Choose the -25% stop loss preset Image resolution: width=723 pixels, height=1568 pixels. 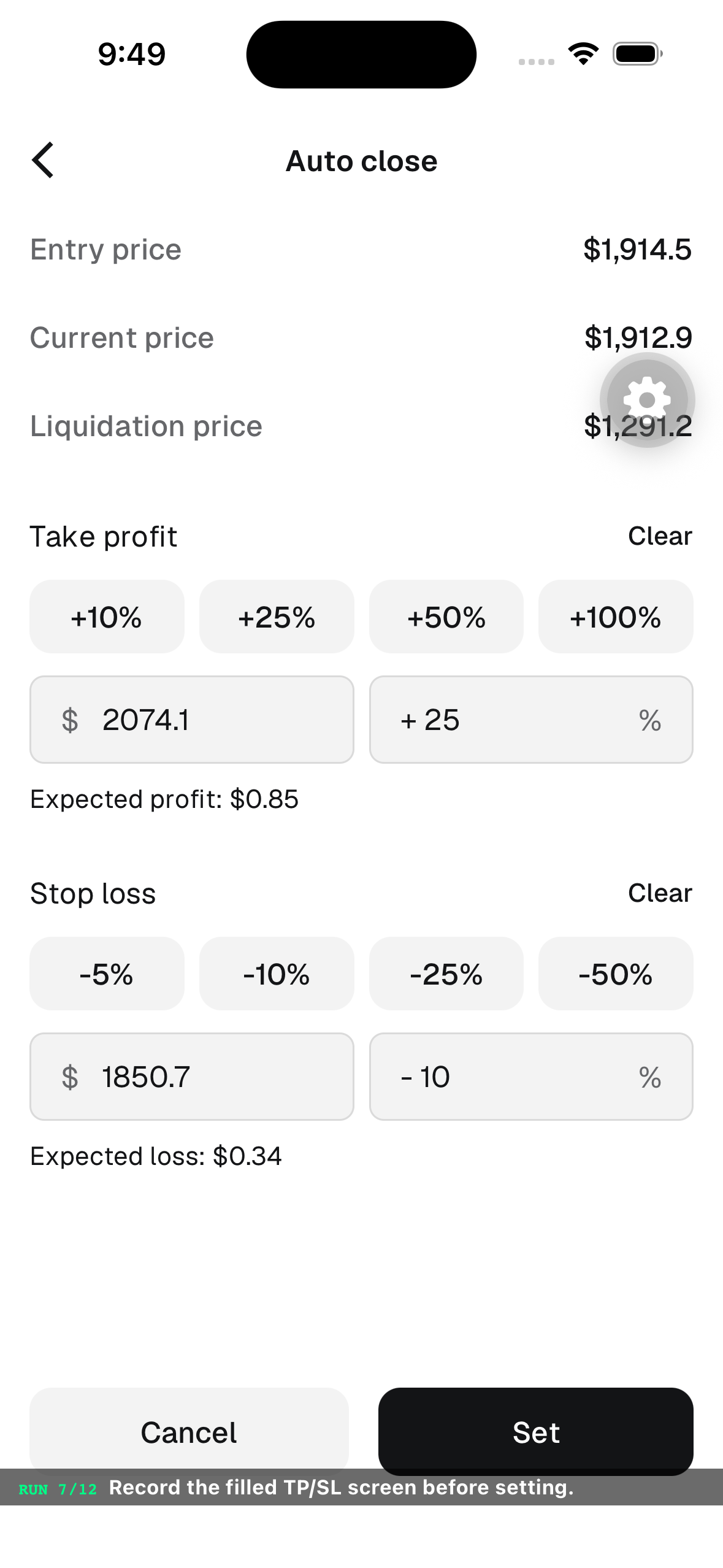pyautogui.click(x=446, y=974)
